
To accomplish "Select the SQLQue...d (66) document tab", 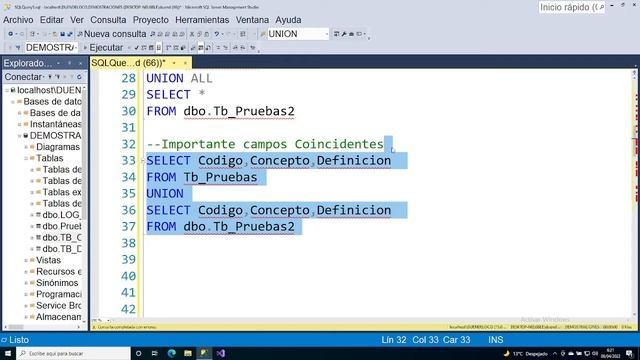I will pos(128,63).
